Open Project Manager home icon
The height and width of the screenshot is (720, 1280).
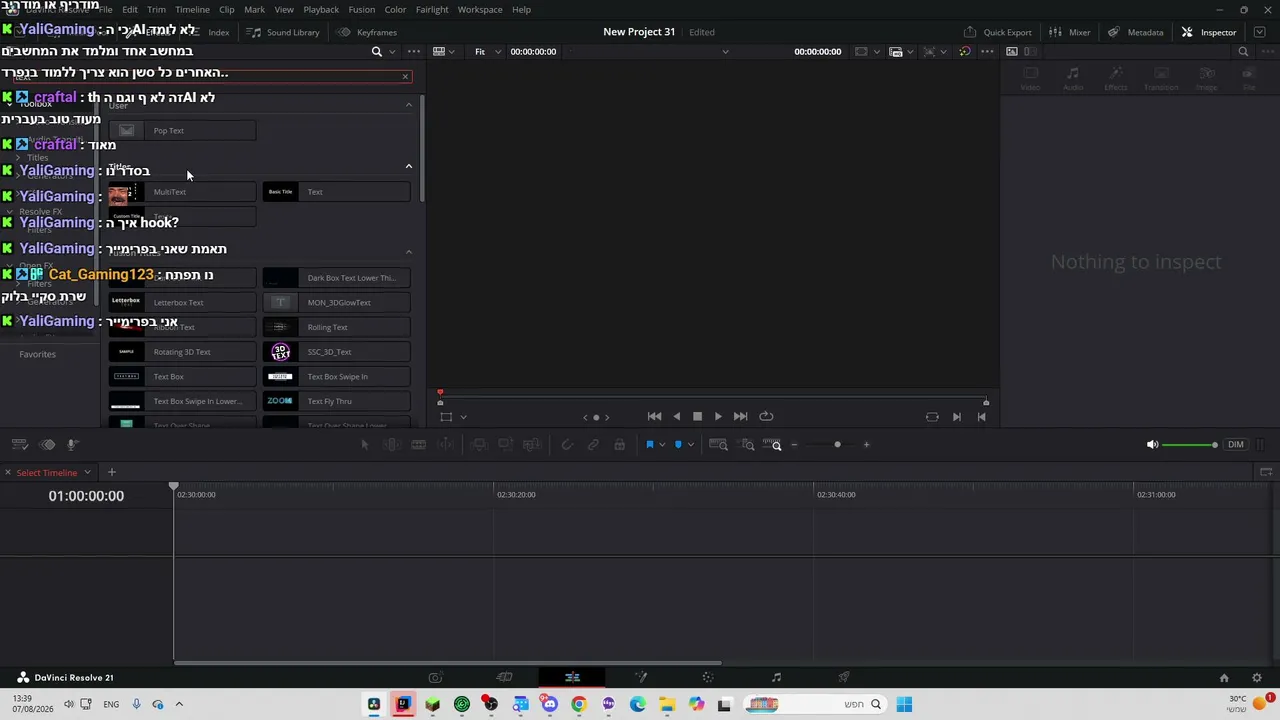(x=1224, y=678)
